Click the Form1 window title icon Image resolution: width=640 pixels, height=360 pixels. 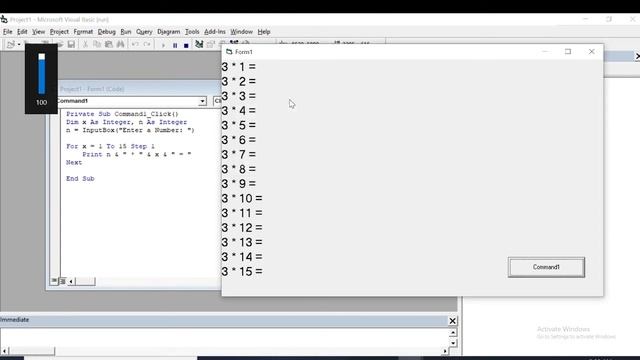(229, 52)
